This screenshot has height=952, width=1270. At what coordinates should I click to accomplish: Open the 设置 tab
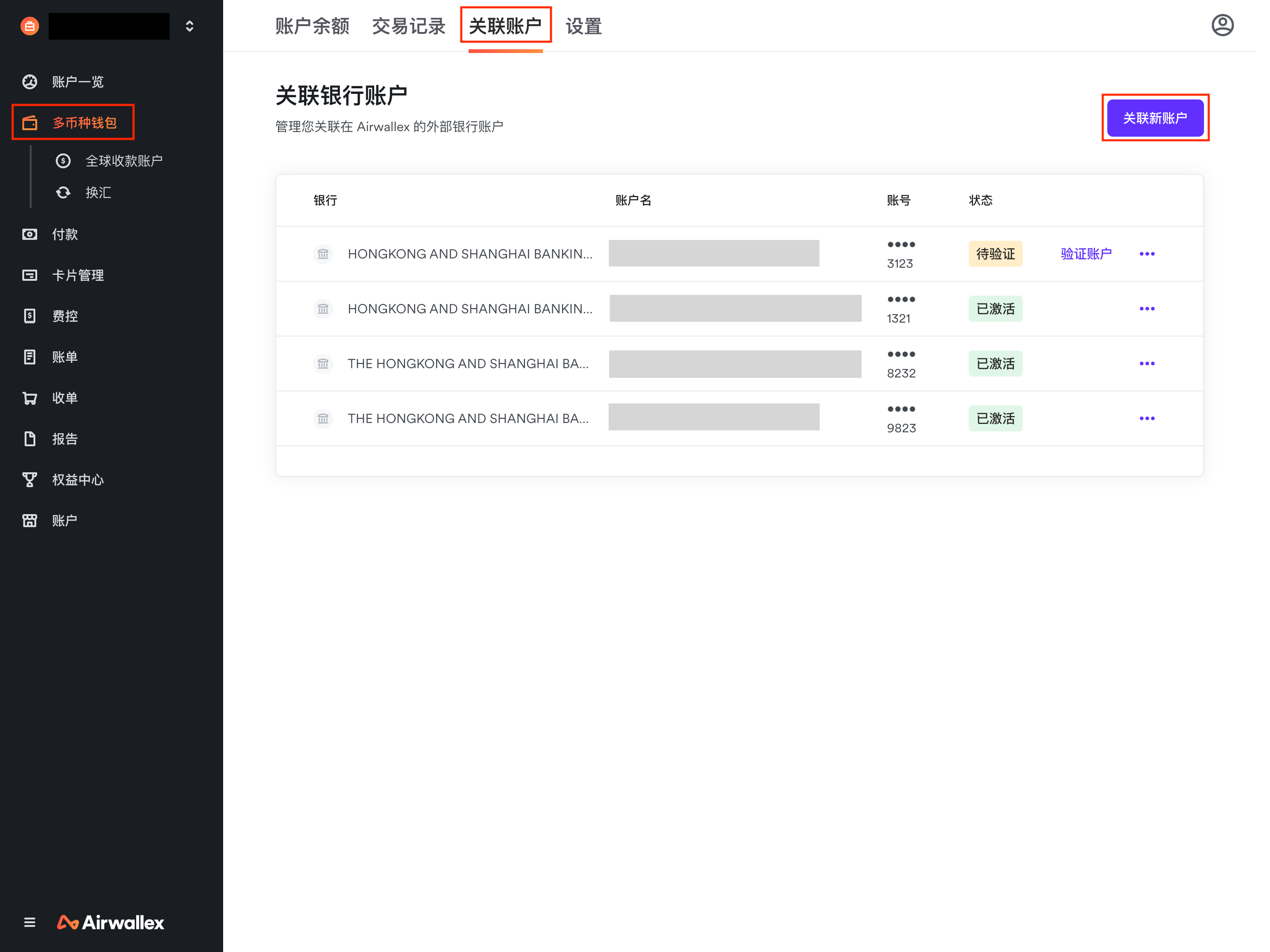point(583,26)
